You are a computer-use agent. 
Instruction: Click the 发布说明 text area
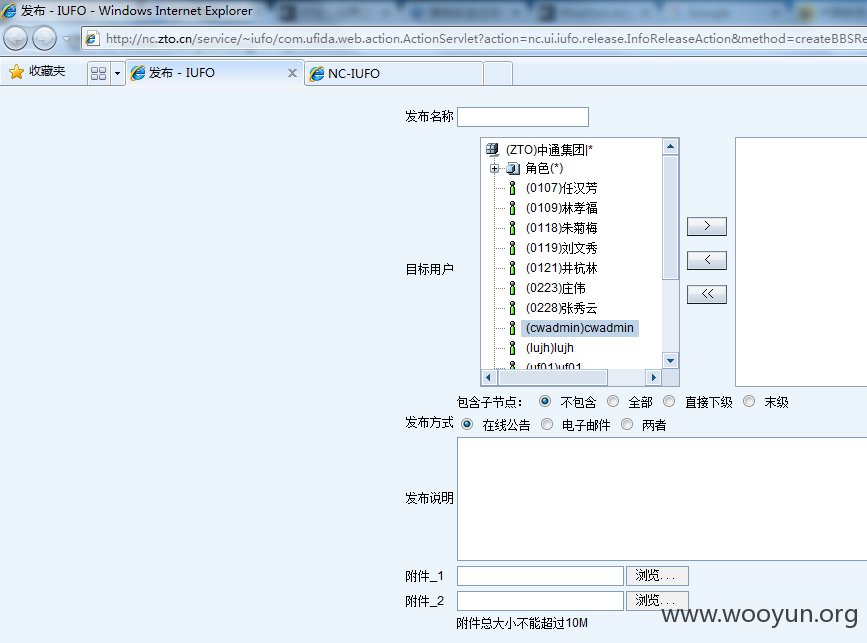point(662,499)
